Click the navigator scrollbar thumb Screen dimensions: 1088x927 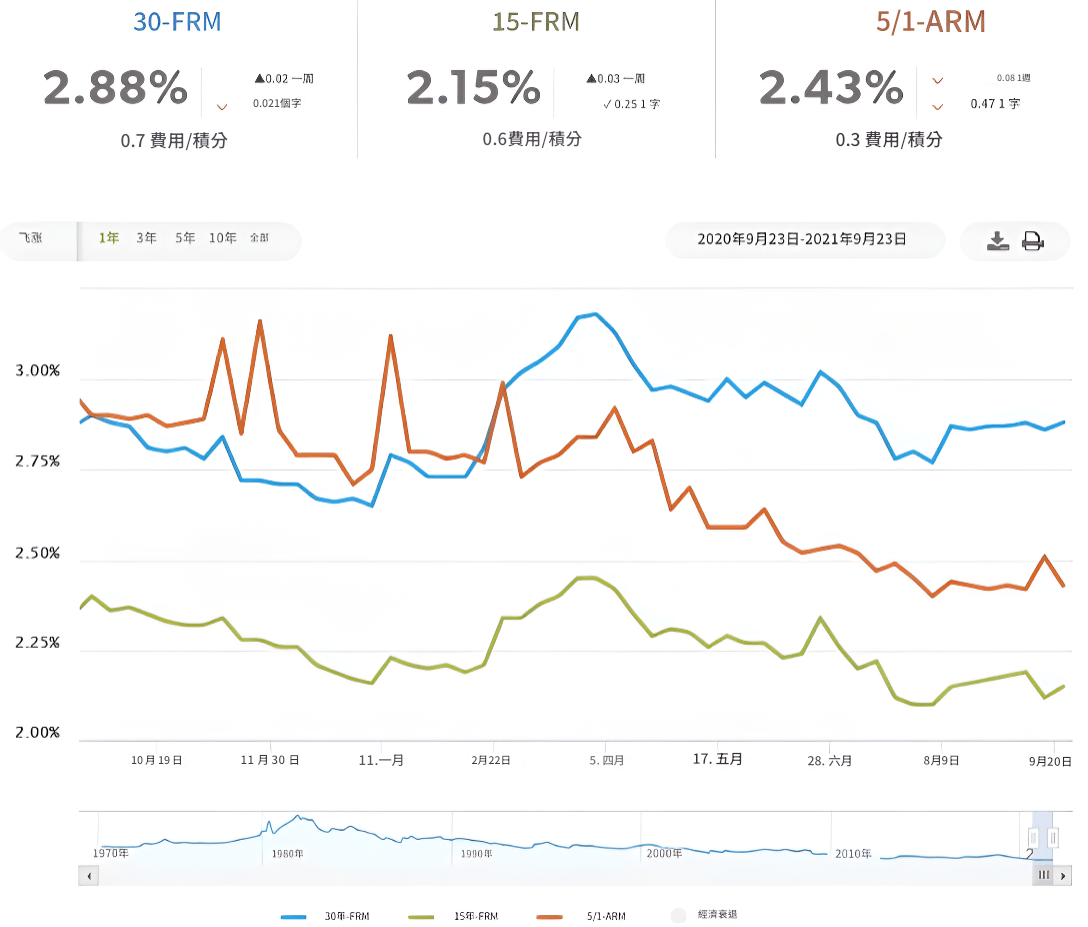[x=1044, y=876]
